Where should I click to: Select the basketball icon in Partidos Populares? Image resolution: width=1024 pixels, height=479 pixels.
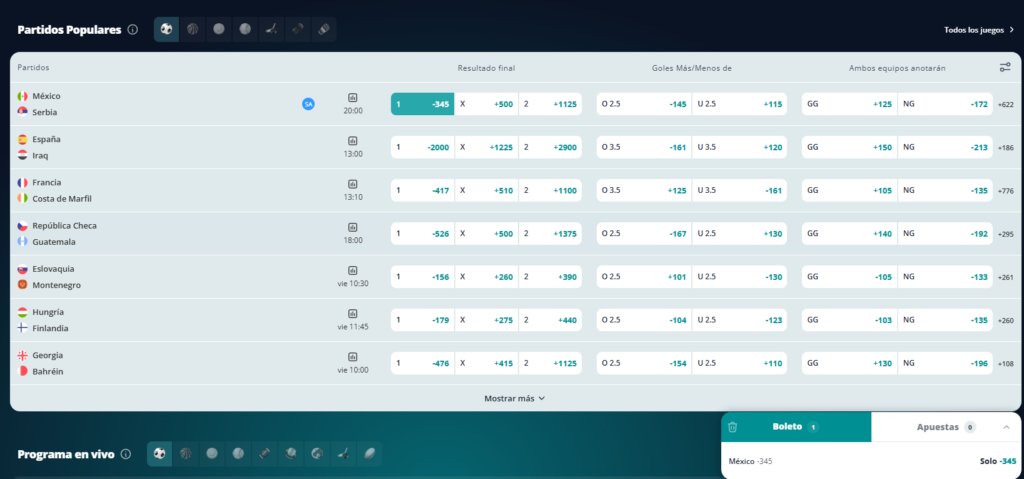[193, 29]
